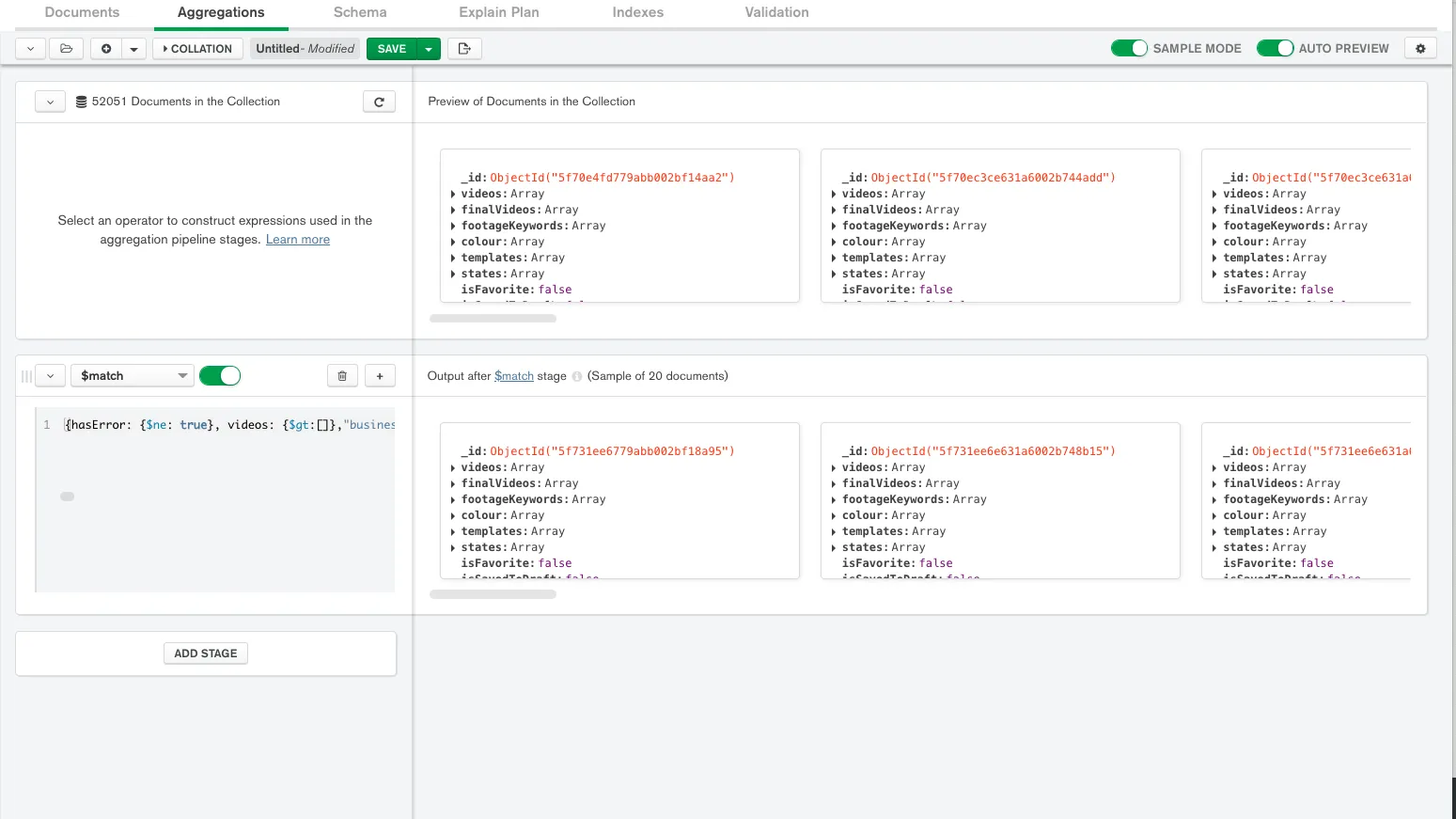Open the $match documentation link
This screenshot has height=819, width=1456.
514,376
